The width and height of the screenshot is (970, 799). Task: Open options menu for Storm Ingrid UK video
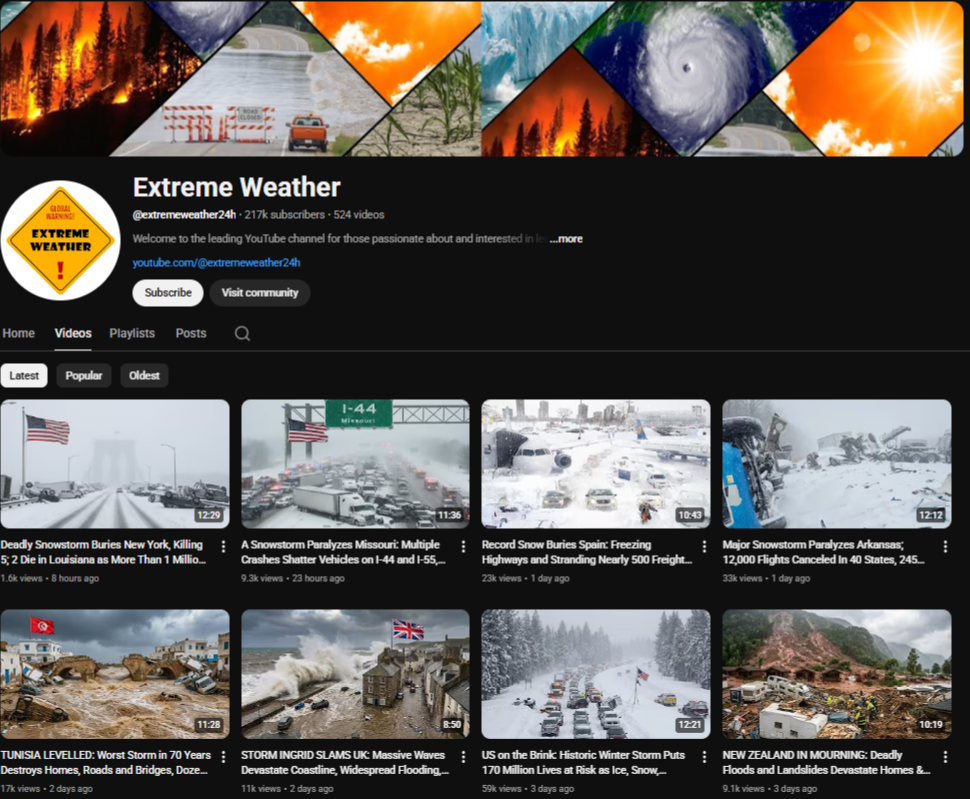click(x=463, y=757)
